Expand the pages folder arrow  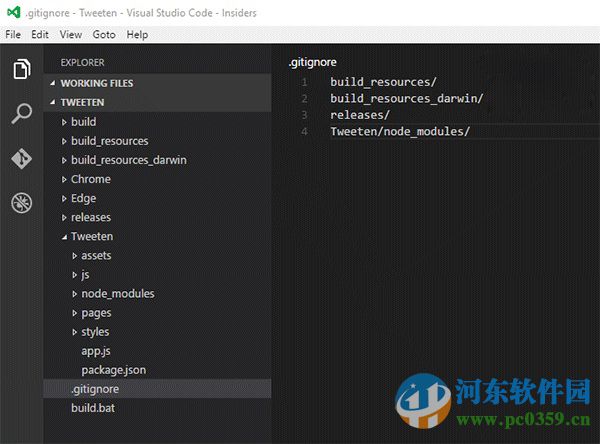pos(75,313)
